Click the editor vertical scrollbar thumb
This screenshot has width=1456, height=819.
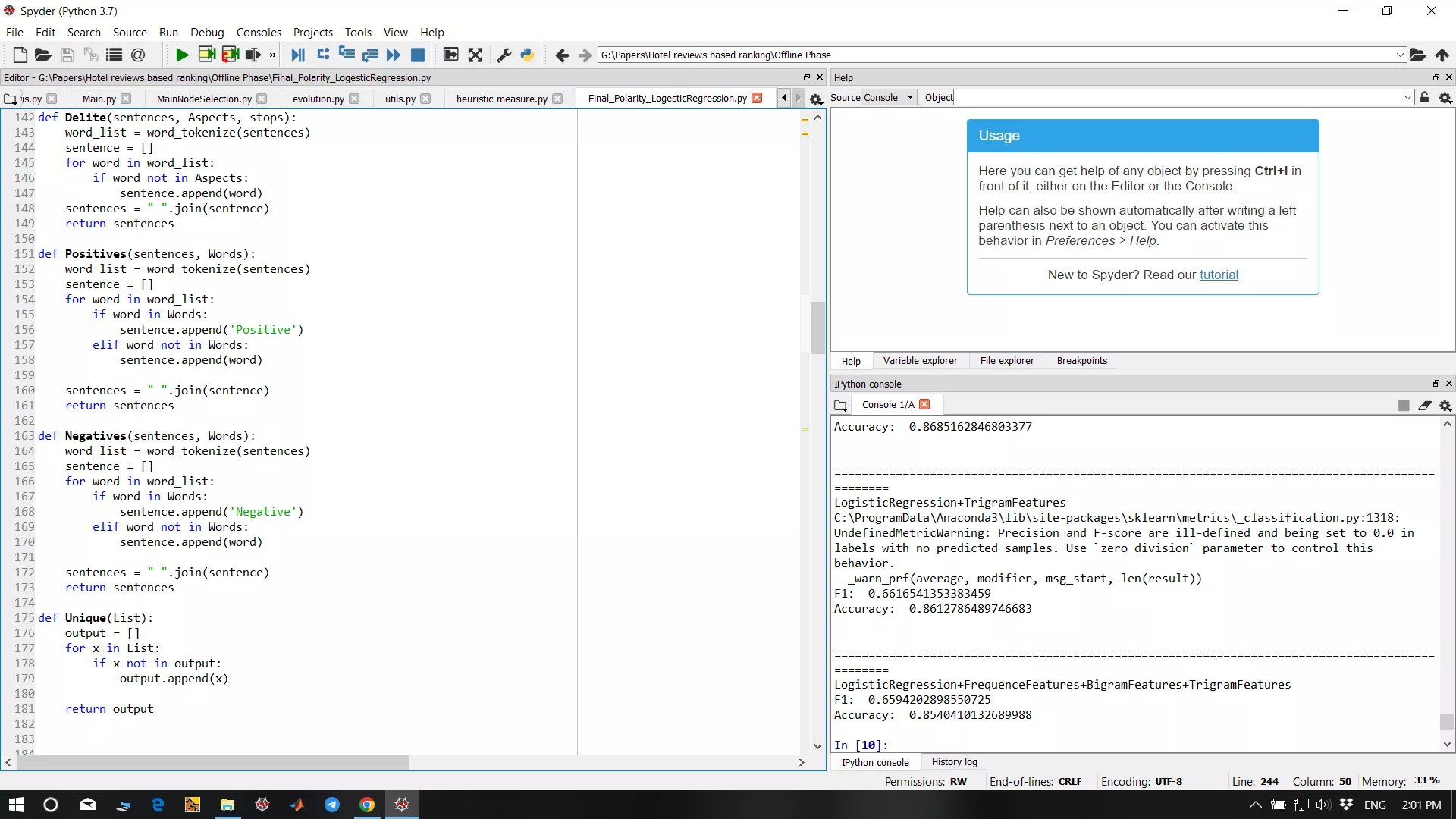coord(817,328)
